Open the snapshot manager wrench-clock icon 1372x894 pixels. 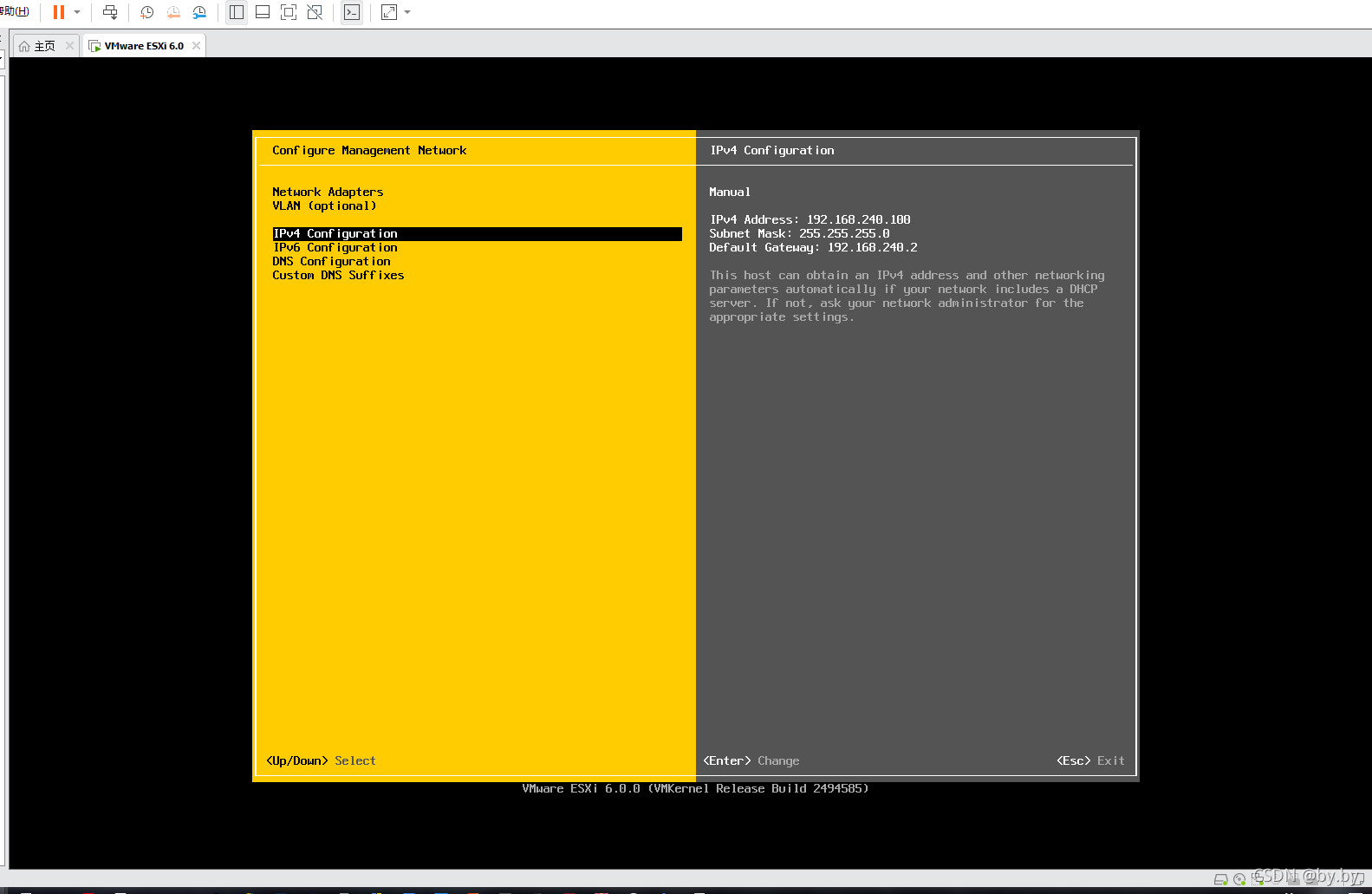click(x=199, y=12)
